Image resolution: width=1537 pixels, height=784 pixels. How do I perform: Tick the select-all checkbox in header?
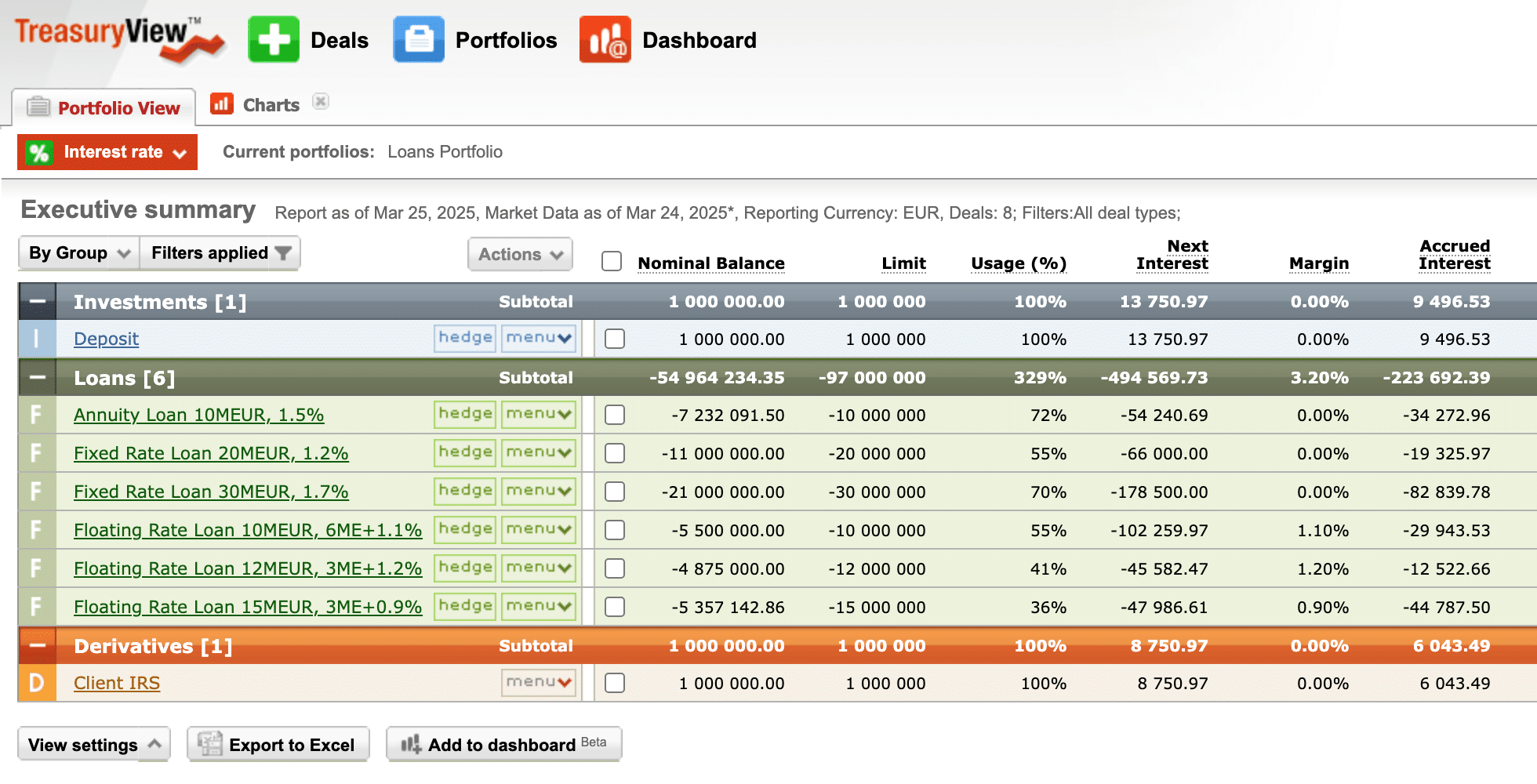point(611,261)
